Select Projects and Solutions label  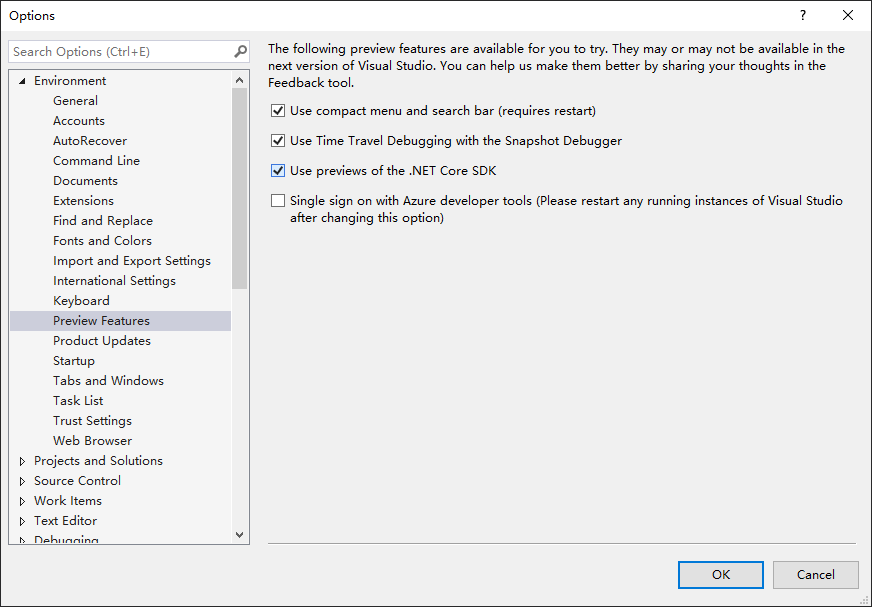click(x=98, y=461)
